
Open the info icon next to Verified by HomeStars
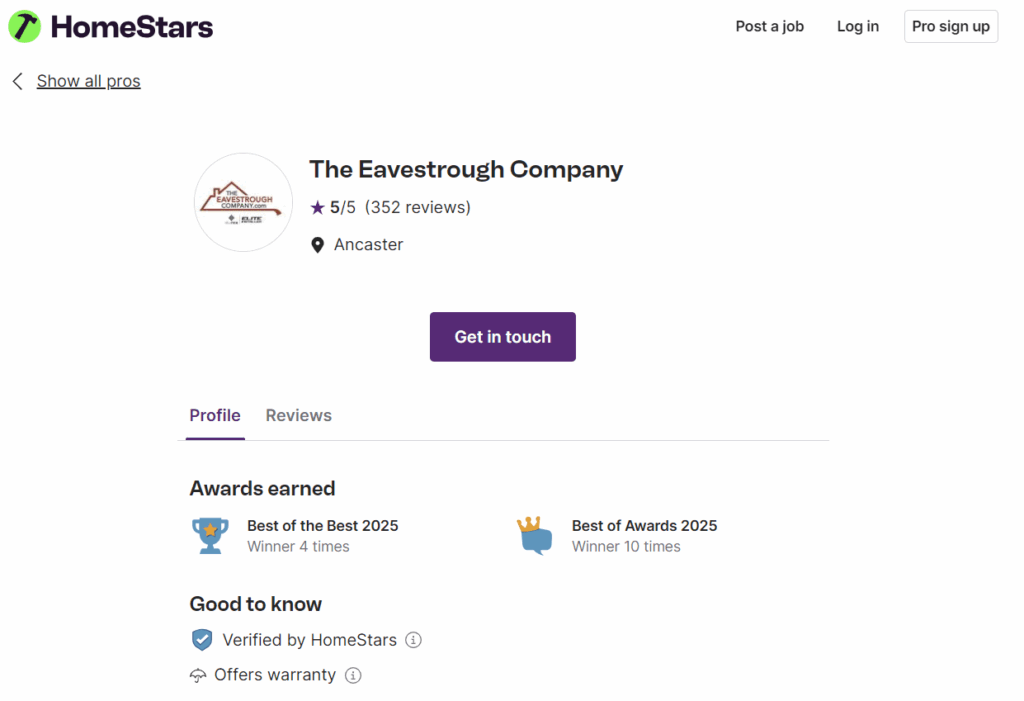click(413, 639)
